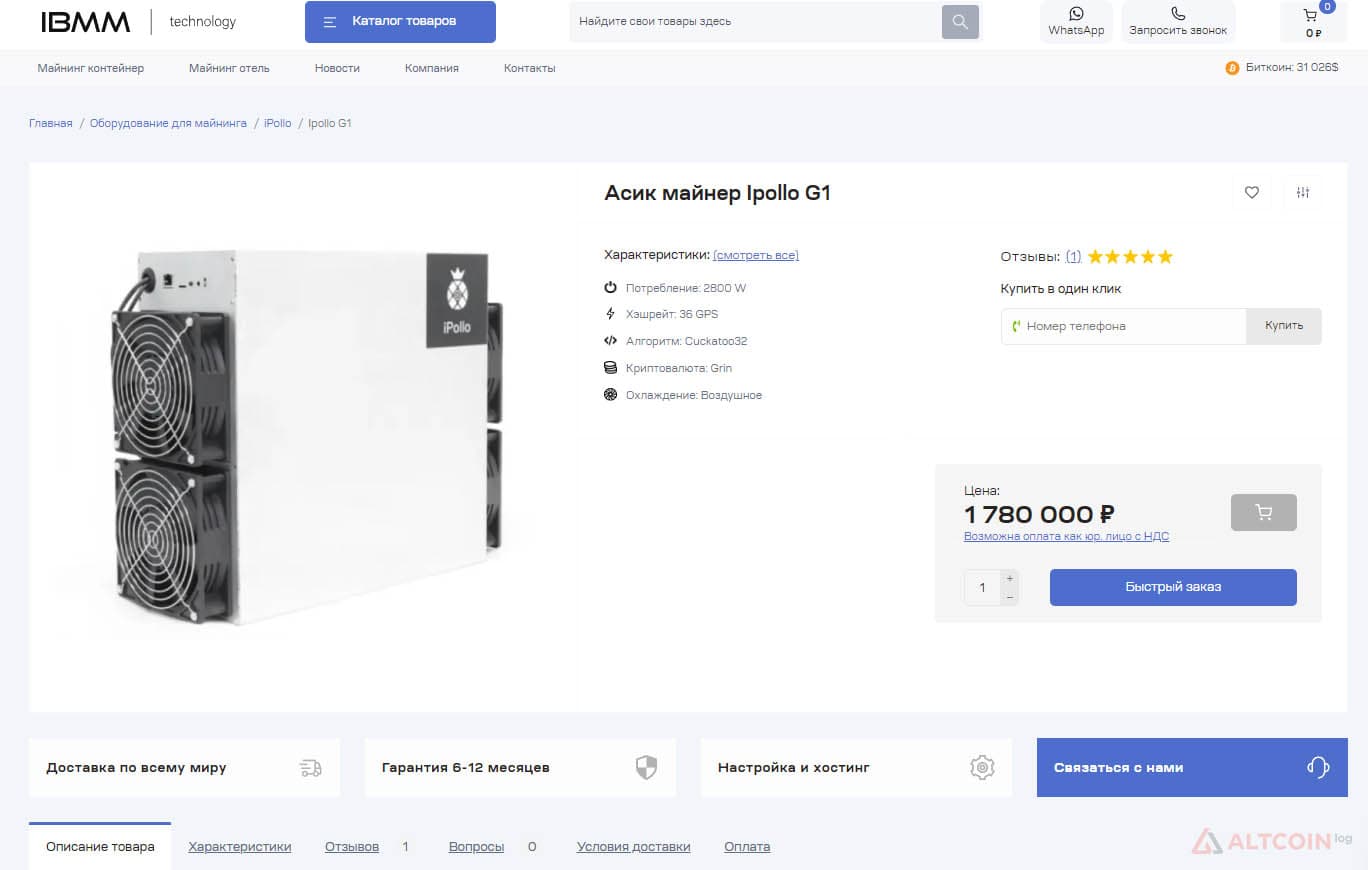The width and height of the screenshot is (1368, 870).
Task: Decrease quantity with minus stepper
Action: click(1010, 597)
